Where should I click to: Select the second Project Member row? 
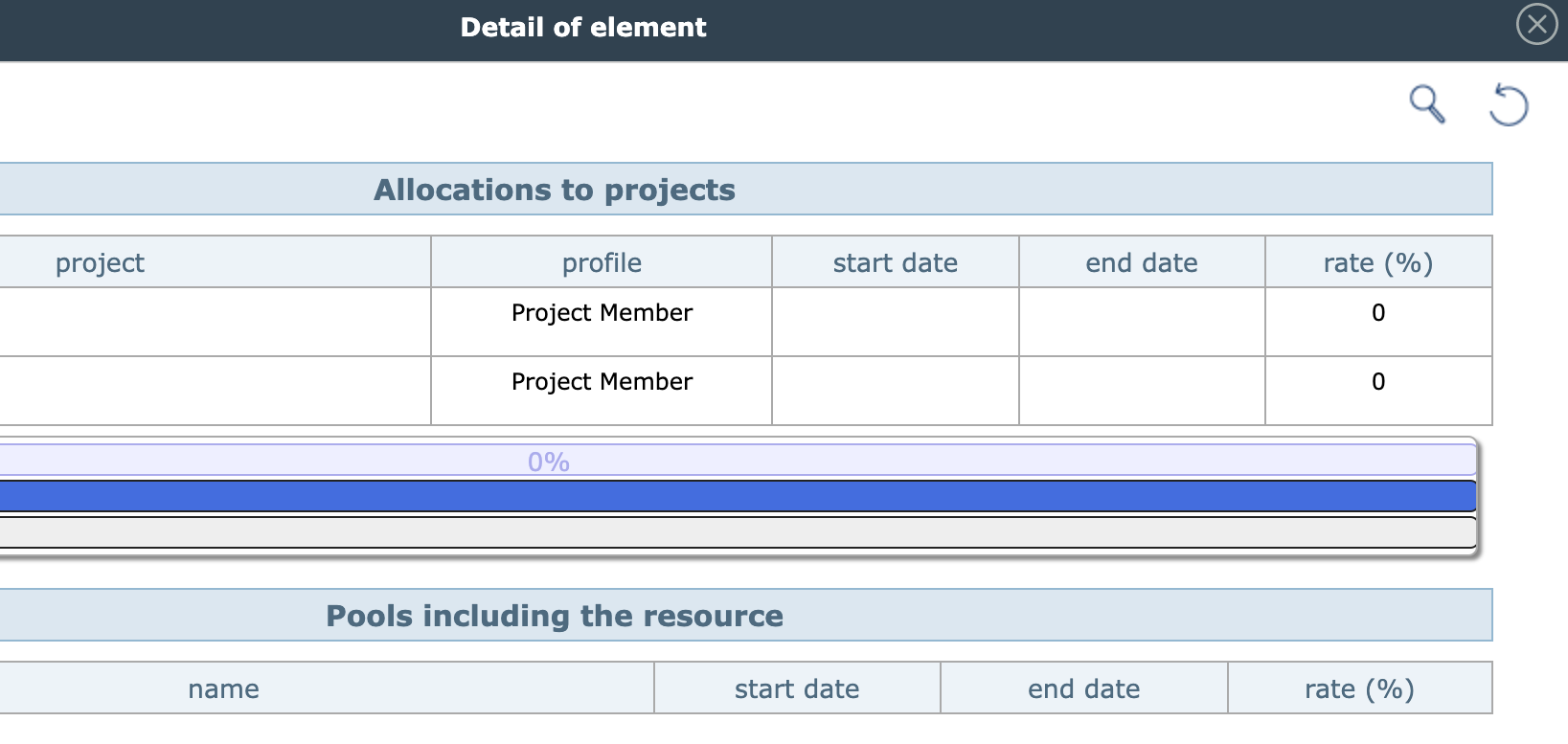point(602,382)
